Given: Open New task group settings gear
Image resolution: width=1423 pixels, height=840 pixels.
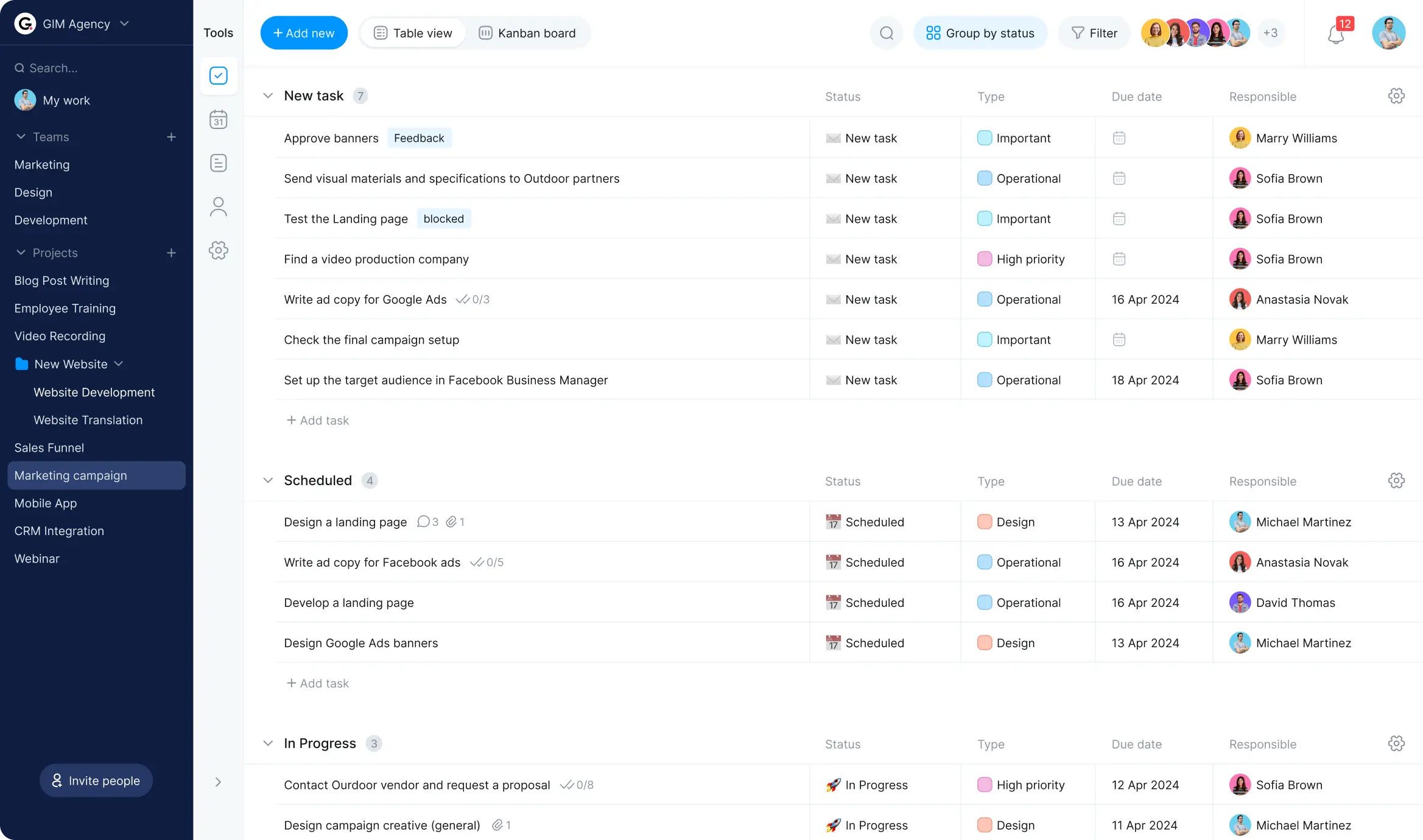Looking at the screenshot, I should coord(1396,96).
